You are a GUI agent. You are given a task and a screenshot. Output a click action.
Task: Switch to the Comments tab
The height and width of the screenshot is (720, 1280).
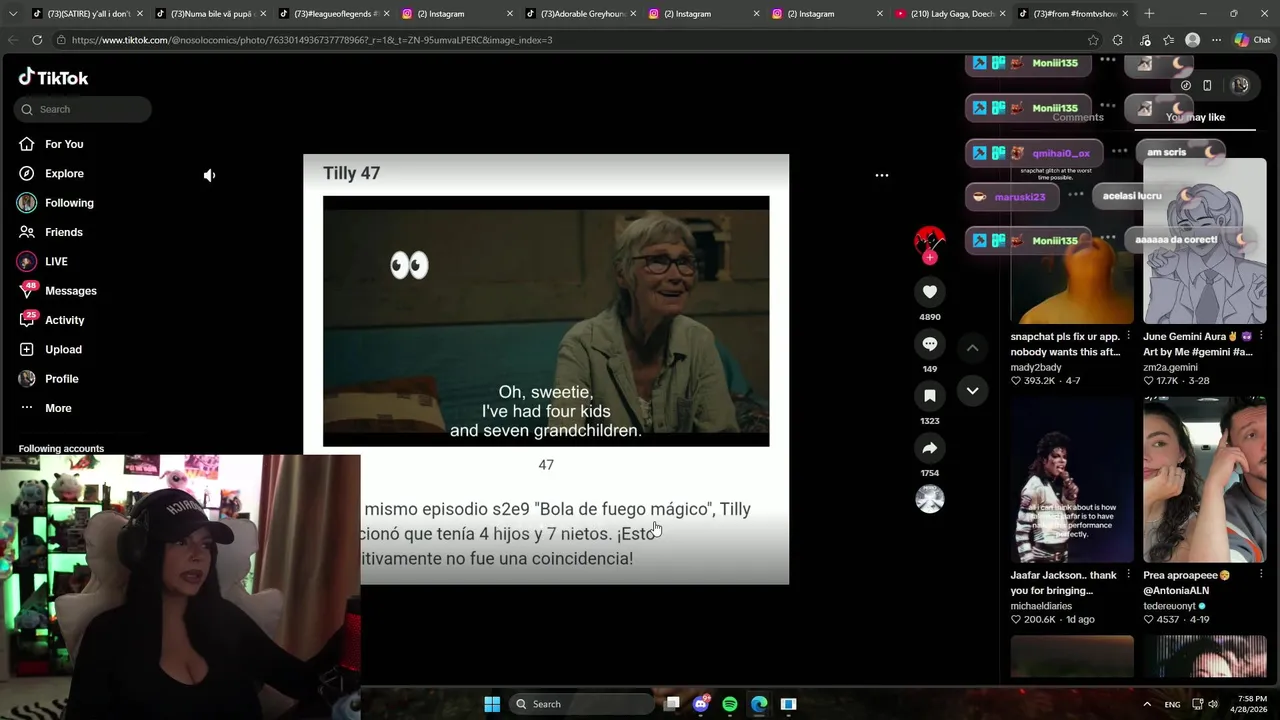coord(1078,117)
